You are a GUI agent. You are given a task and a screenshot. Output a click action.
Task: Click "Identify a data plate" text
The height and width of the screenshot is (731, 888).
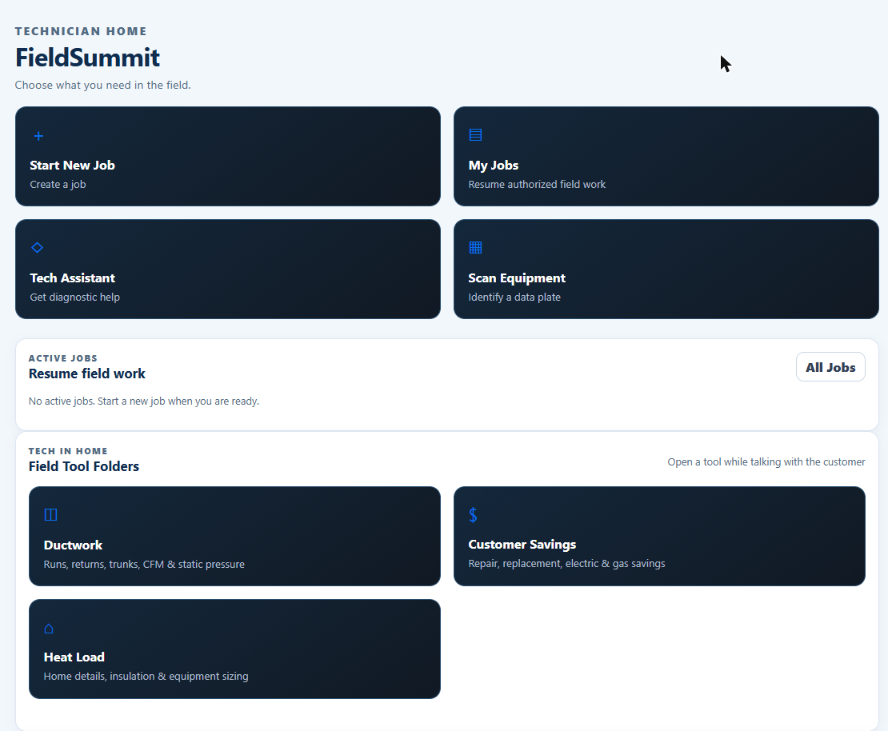coord(514,297)
